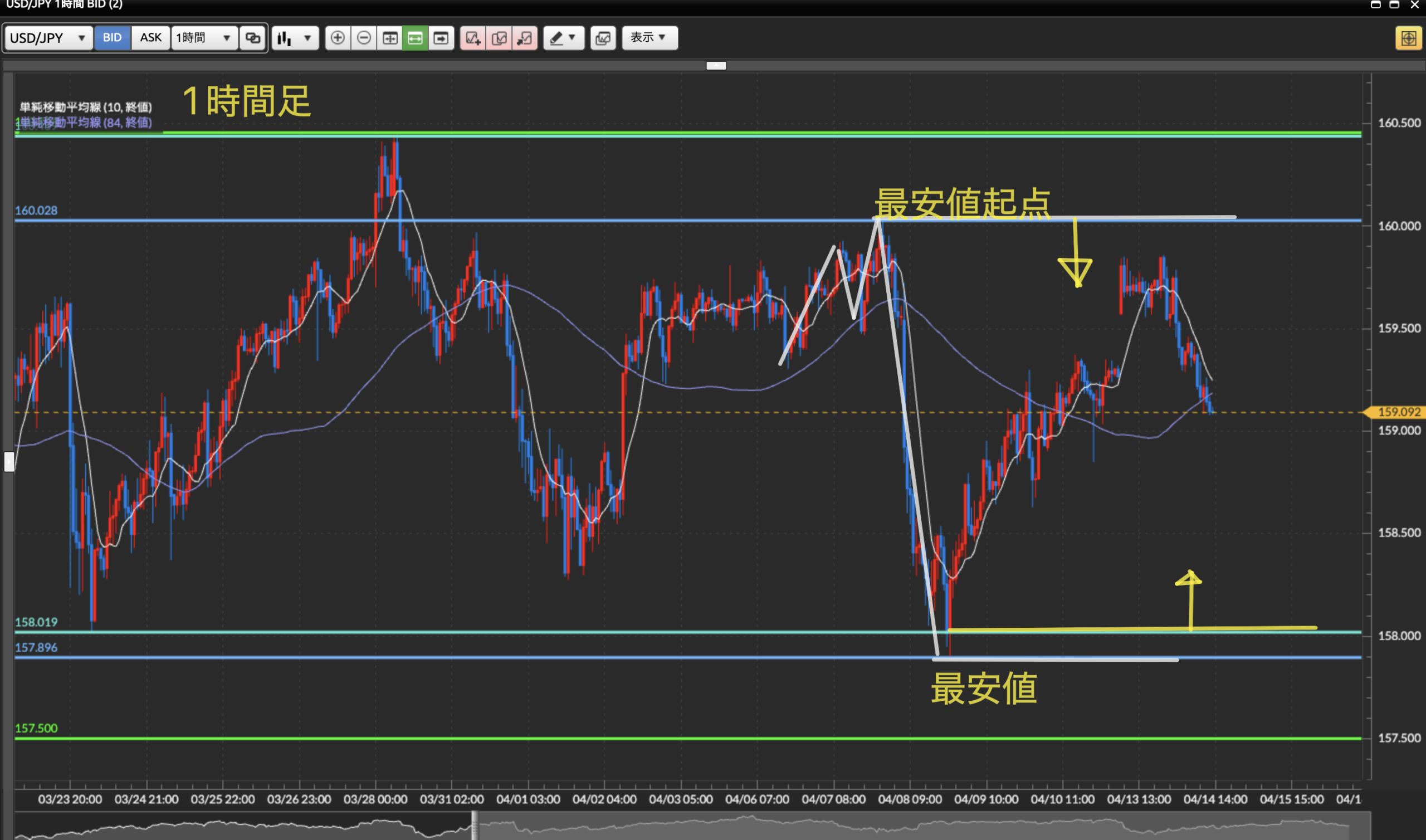Open the 表示 display menu
Viewport: 1426px width, 840px height.
pyautogui.click(x=649, y=38)
